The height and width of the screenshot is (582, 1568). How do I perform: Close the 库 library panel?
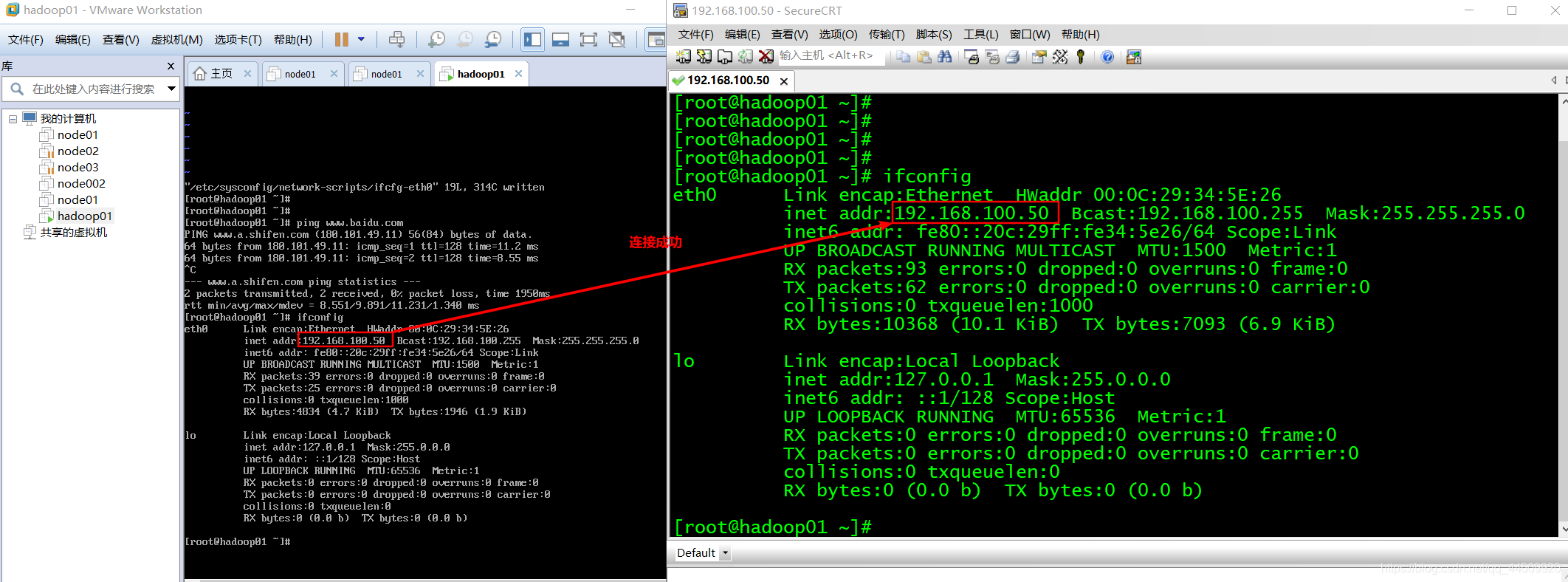pyautogui.click(x=171, y=66)
